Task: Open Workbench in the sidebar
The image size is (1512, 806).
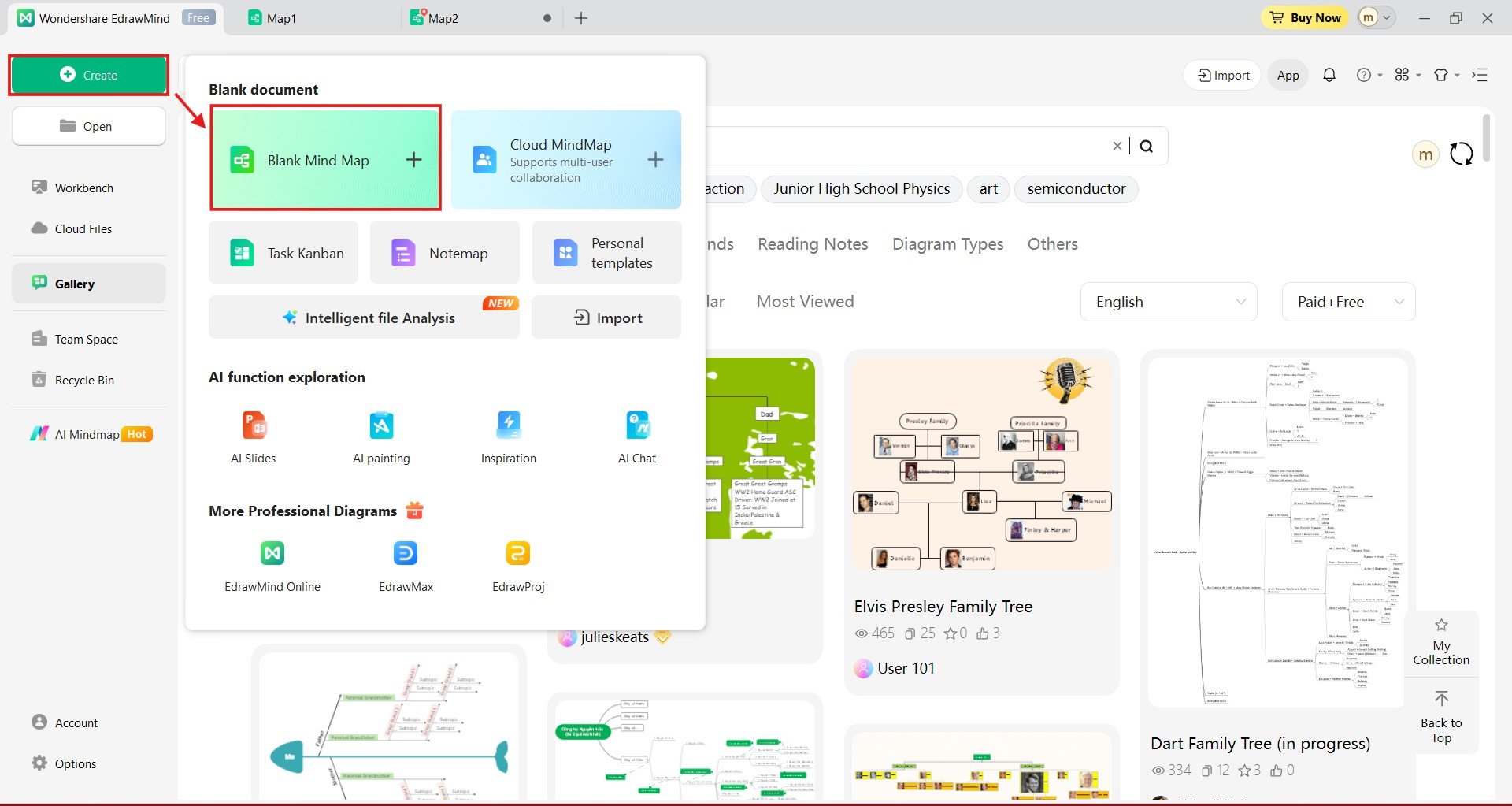Action: (83, 188)
